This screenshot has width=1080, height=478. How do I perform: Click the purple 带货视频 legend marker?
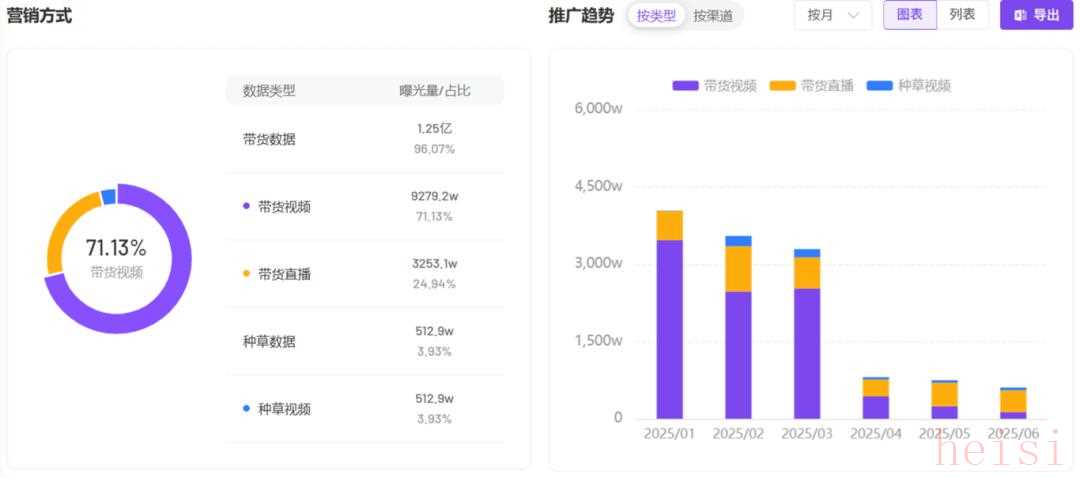(686, 86)
